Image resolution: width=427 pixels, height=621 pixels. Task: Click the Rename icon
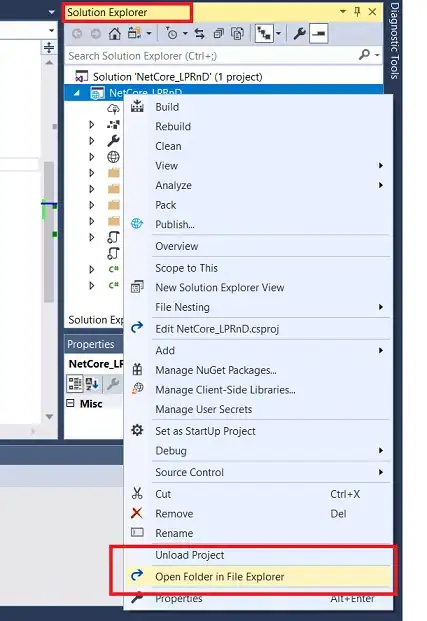click(x=137, y=532)
